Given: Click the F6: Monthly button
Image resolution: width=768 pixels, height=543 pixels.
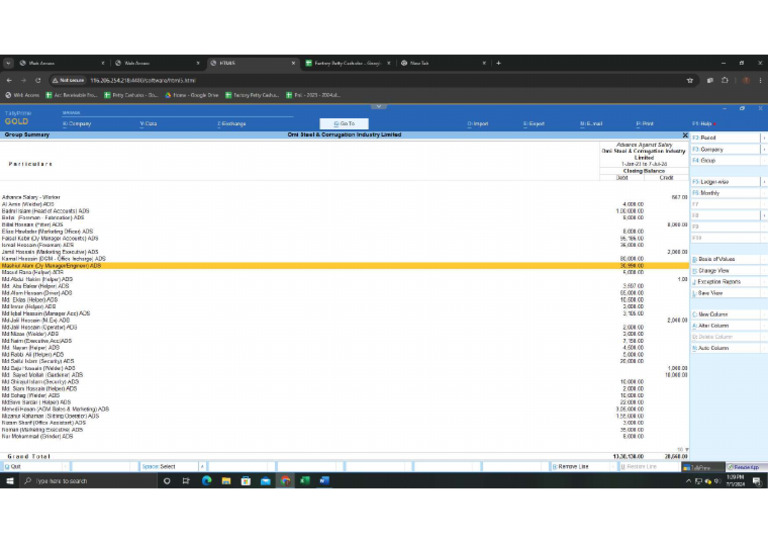Looking at the screenshot, I should [726, 193].
